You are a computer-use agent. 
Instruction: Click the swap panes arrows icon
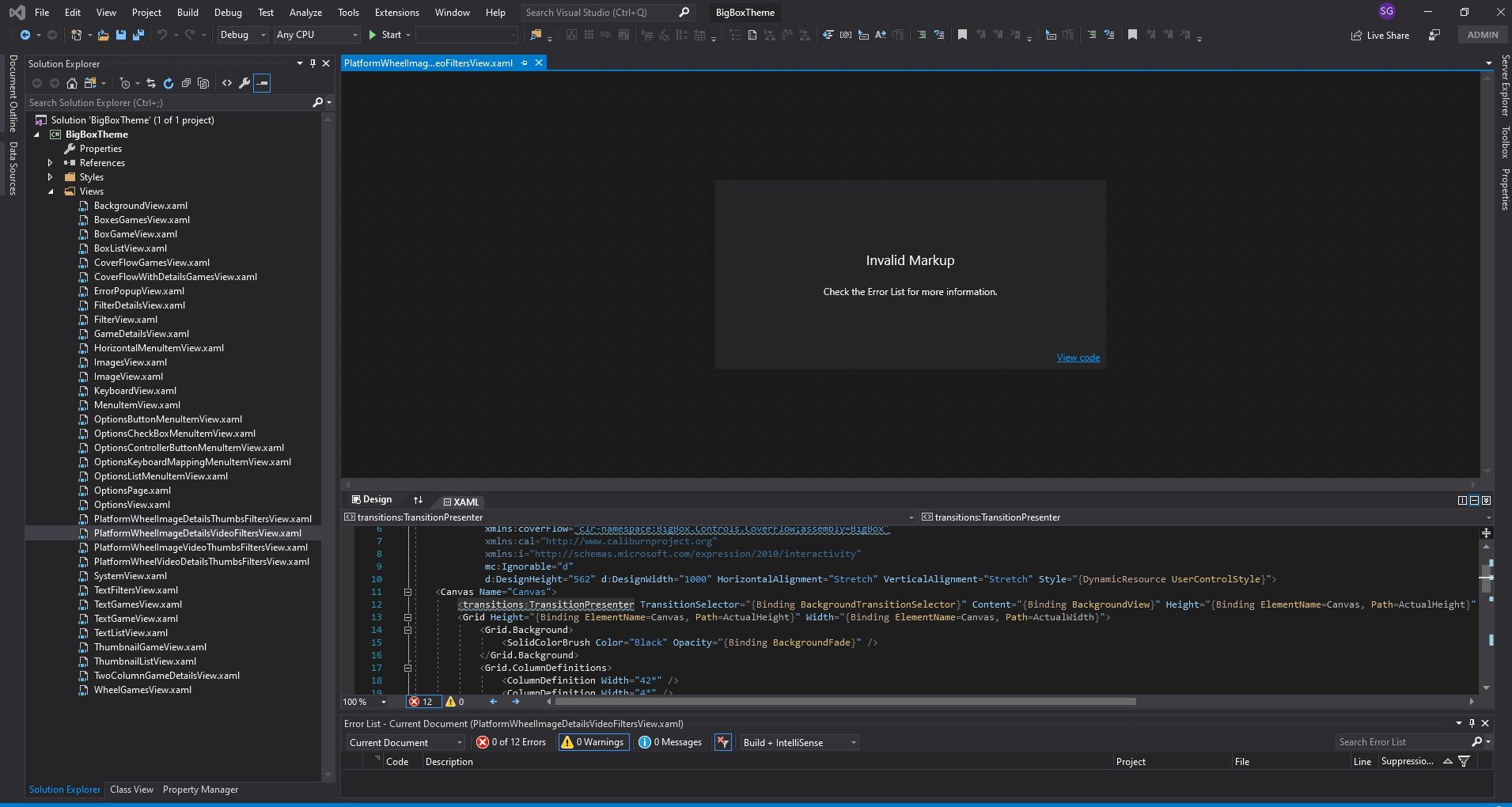tap(418, 500)
